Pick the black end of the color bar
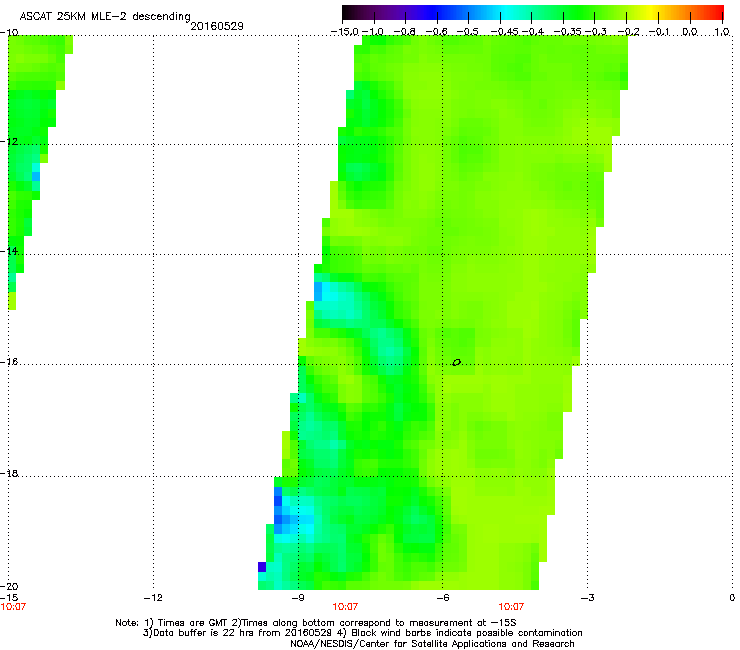Screen dimensions: 740x650 pos(349,13)
